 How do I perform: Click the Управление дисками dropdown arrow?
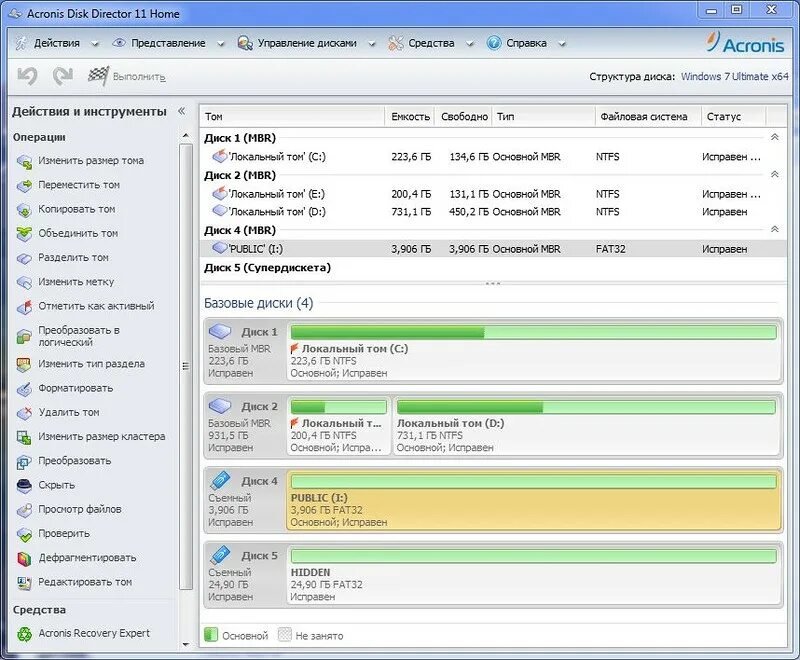[x=372, y=44]
